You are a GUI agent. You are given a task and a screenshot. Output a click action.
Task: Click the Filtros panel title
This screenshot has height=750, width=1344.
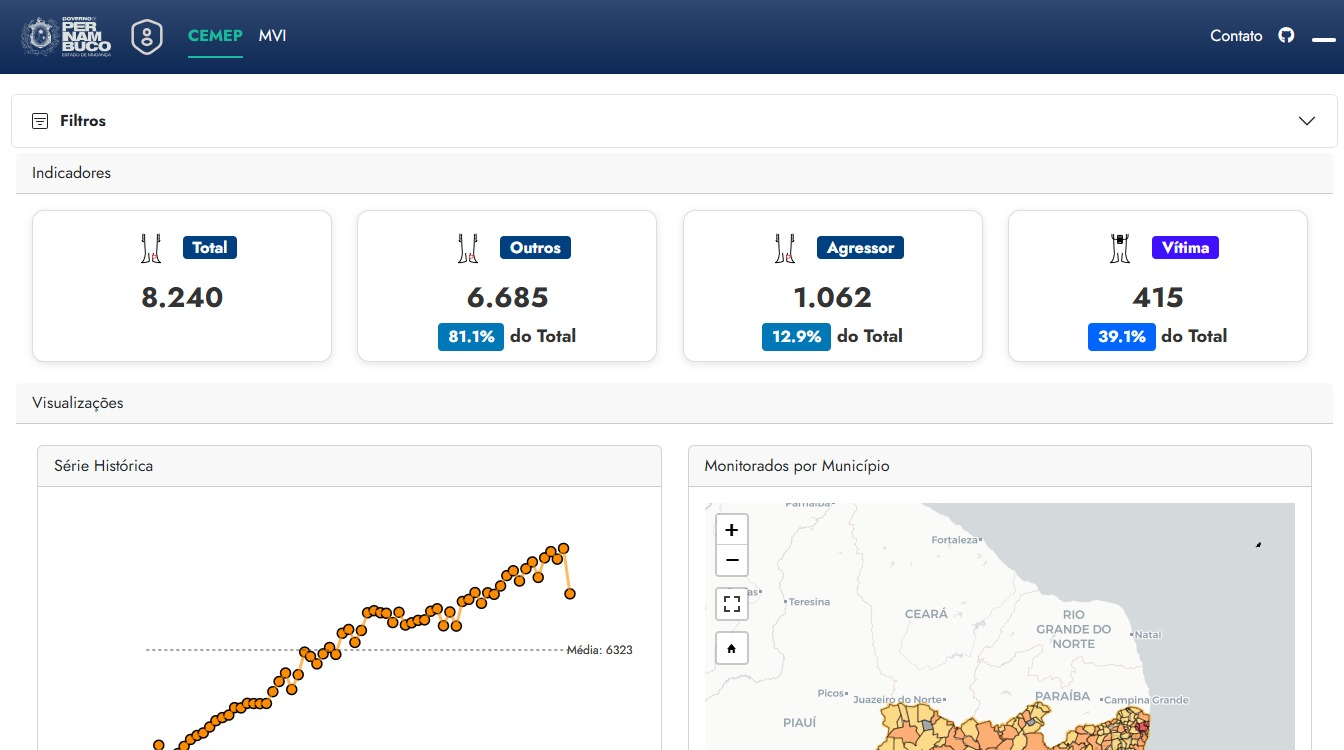(83, 121)
